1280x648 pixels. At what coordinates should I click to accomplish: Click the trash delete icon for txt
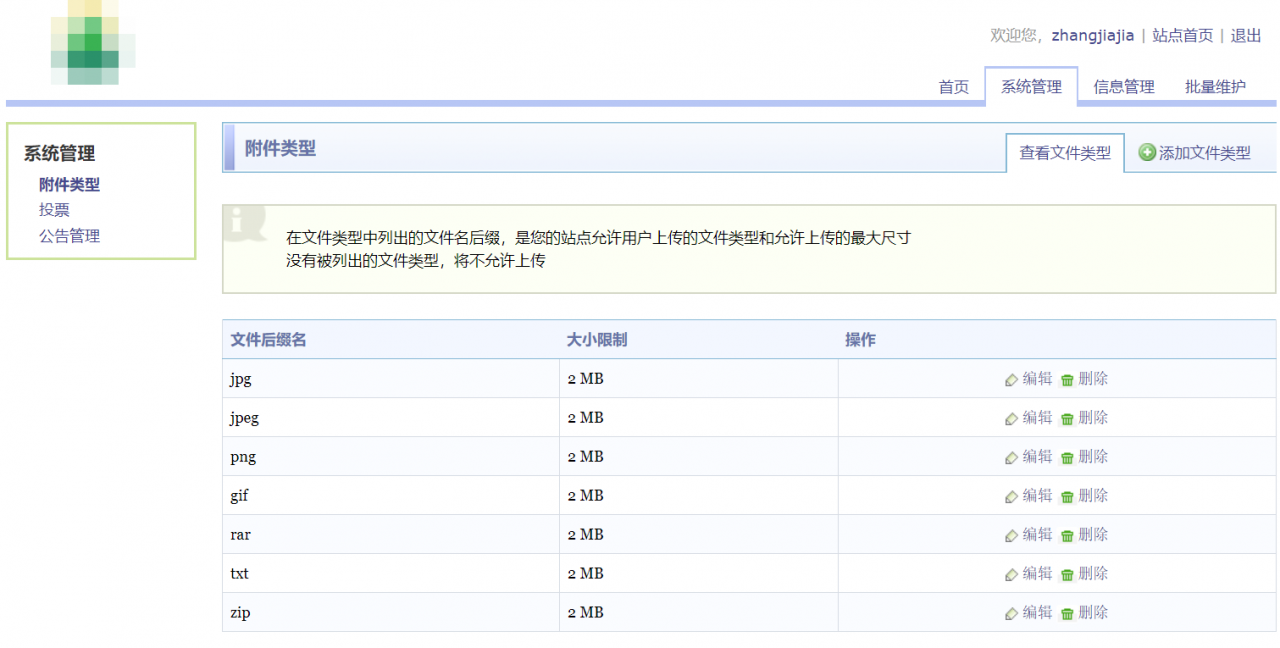click(x=1067, y=575)
